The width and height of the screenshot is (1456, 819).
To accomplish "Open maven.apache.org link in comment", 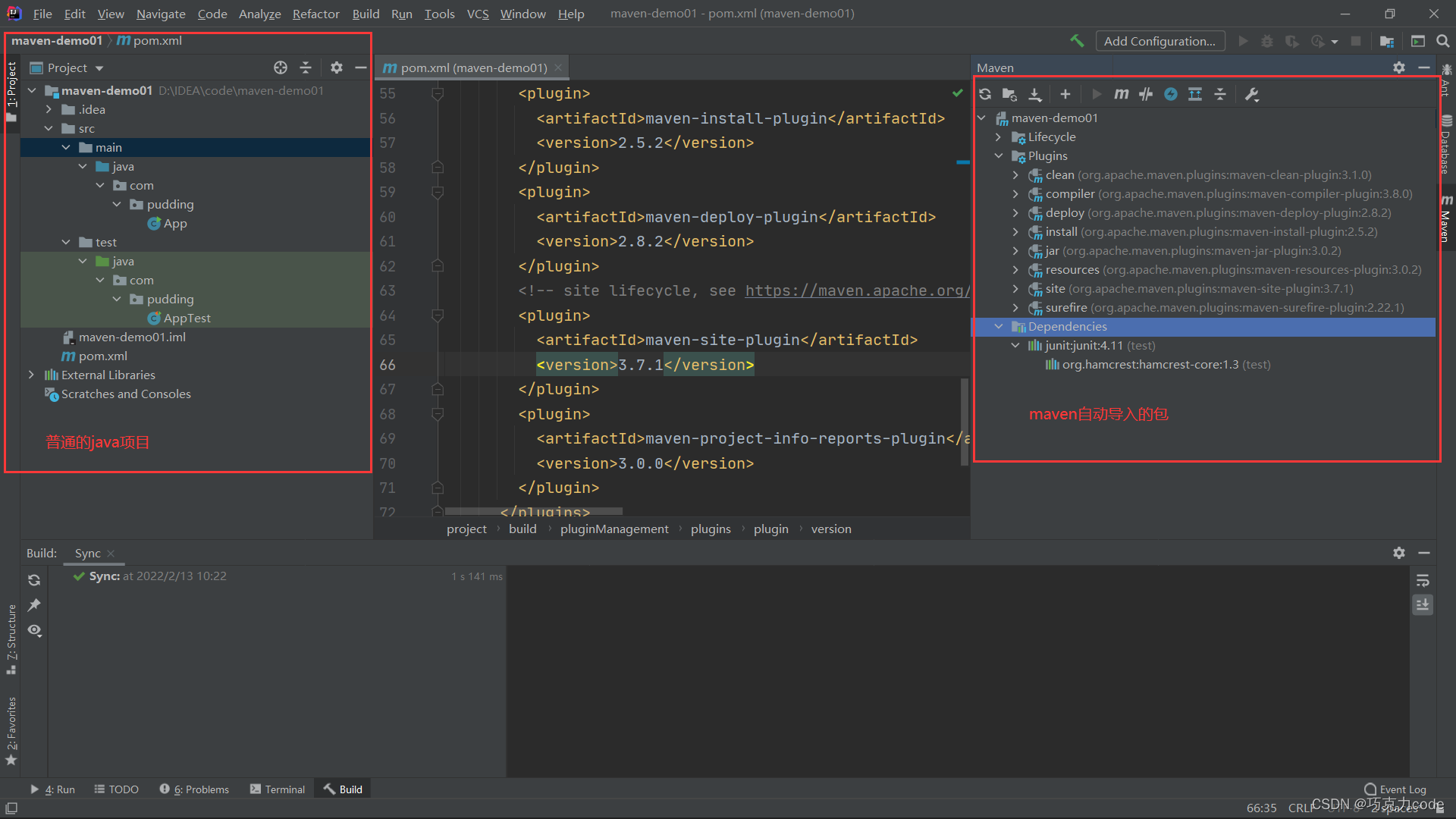I will (857, 290).
